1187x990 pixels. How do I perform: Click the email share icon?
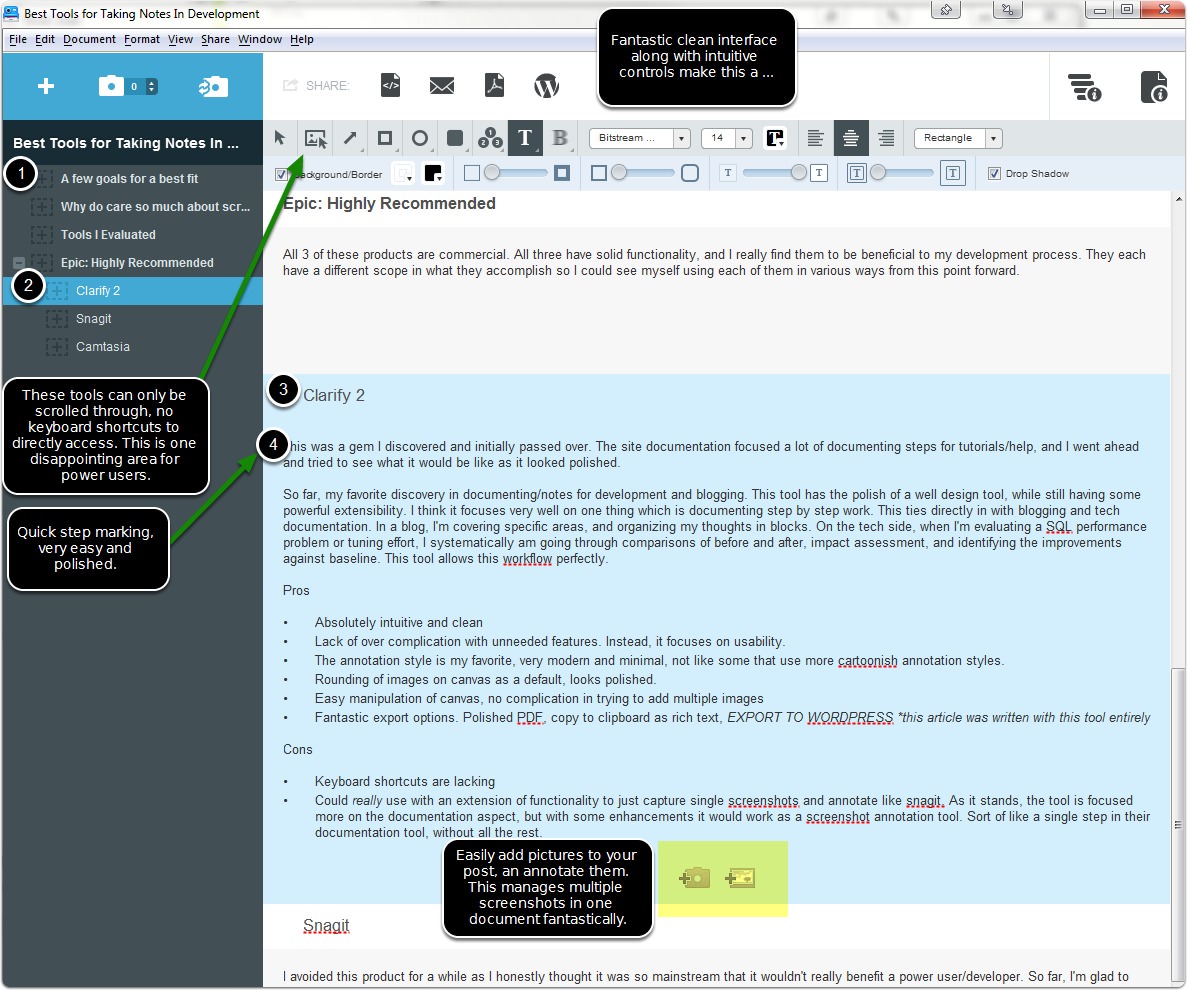442,85
